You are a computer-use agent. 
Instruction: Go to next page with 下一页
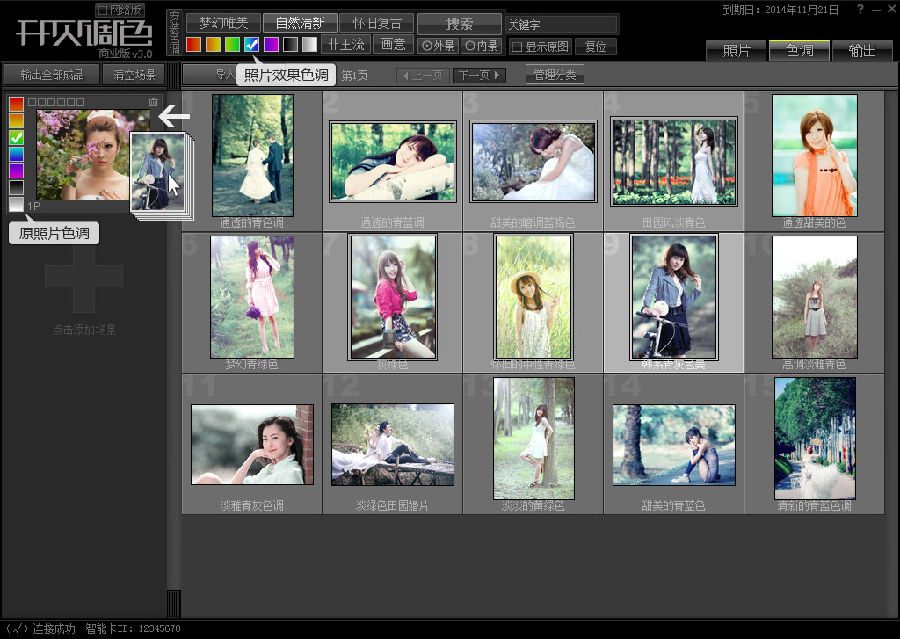[x=479, y=75]
